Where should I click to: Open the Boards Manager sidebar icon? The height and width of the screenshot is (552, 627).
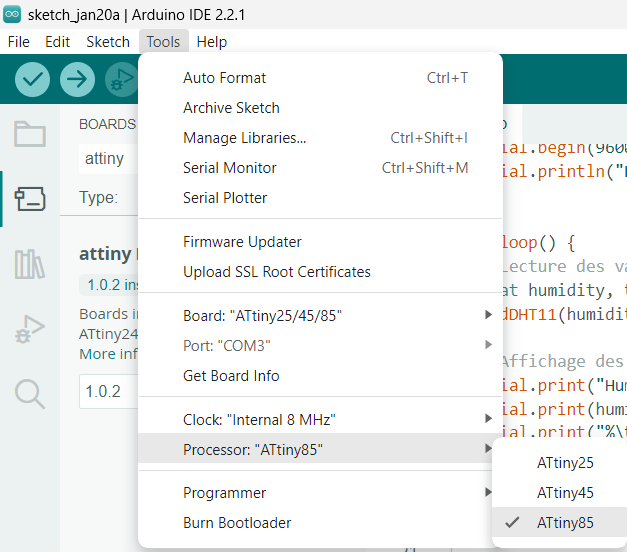(30, 199)
